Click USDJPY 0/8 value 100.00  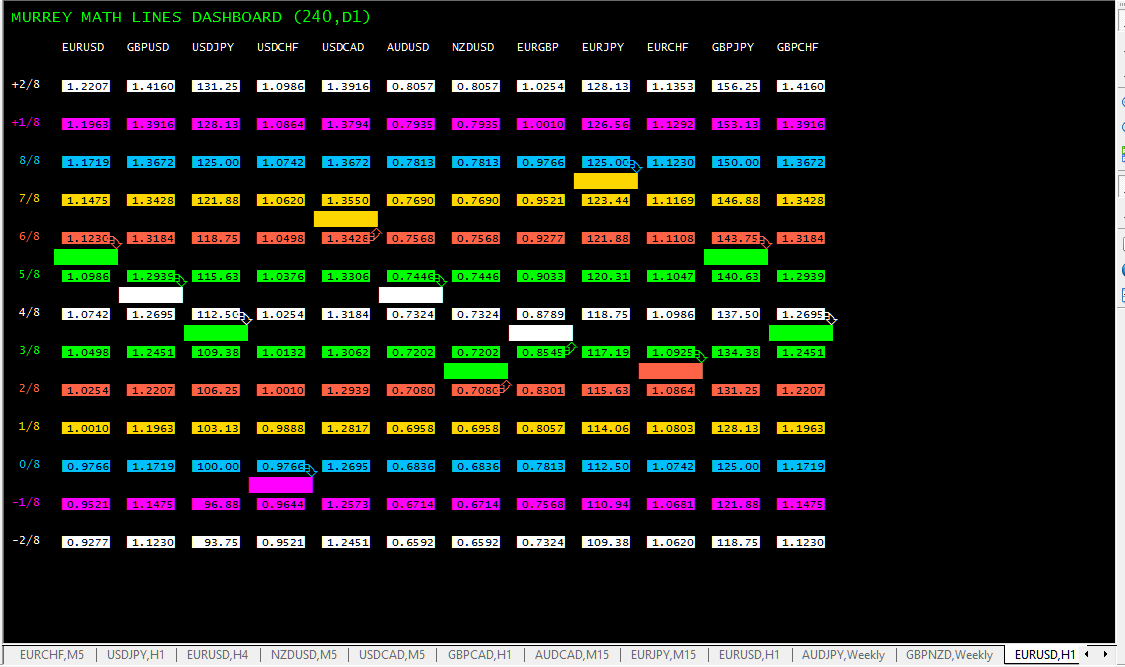216,466
